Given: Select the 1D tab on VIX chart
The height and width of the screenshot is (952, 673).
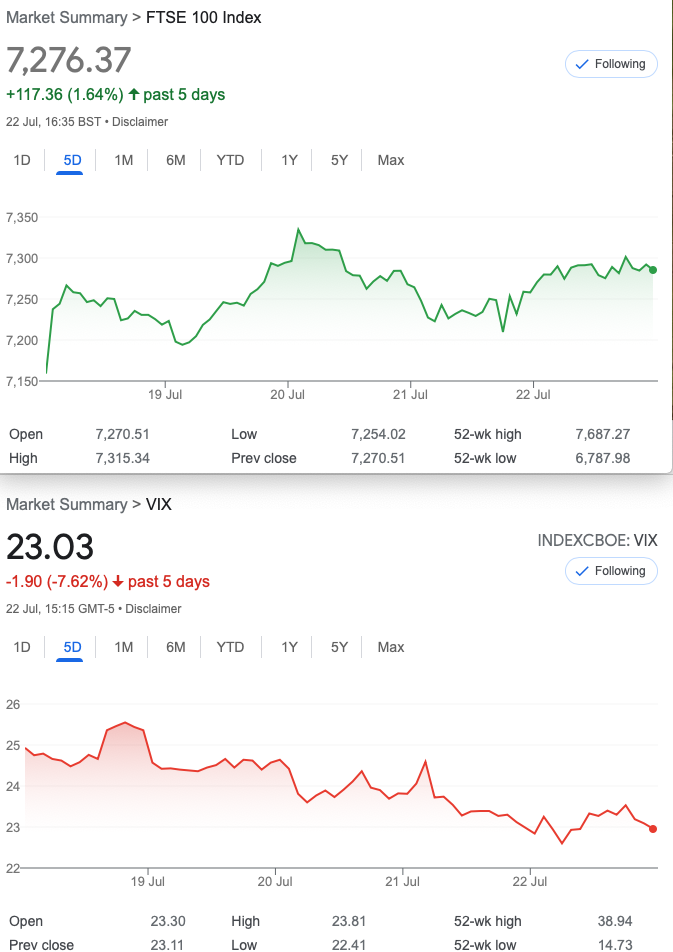Looking at the screenshot, I should pos(22,647).
